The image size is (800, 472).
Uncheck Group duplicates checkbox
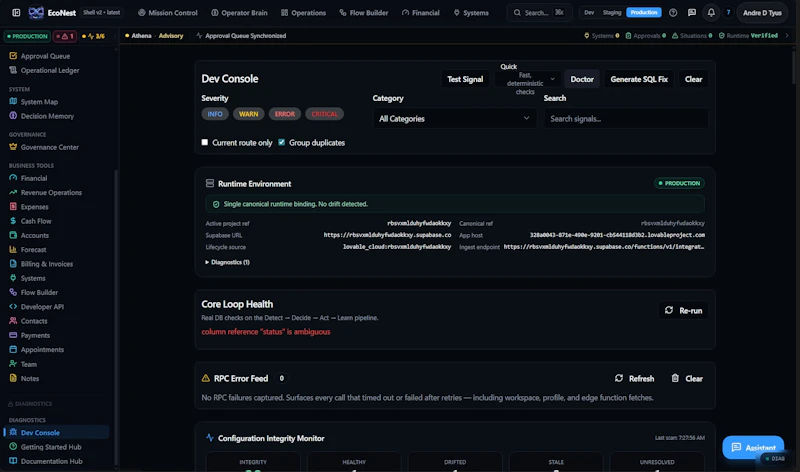(282, 142)
